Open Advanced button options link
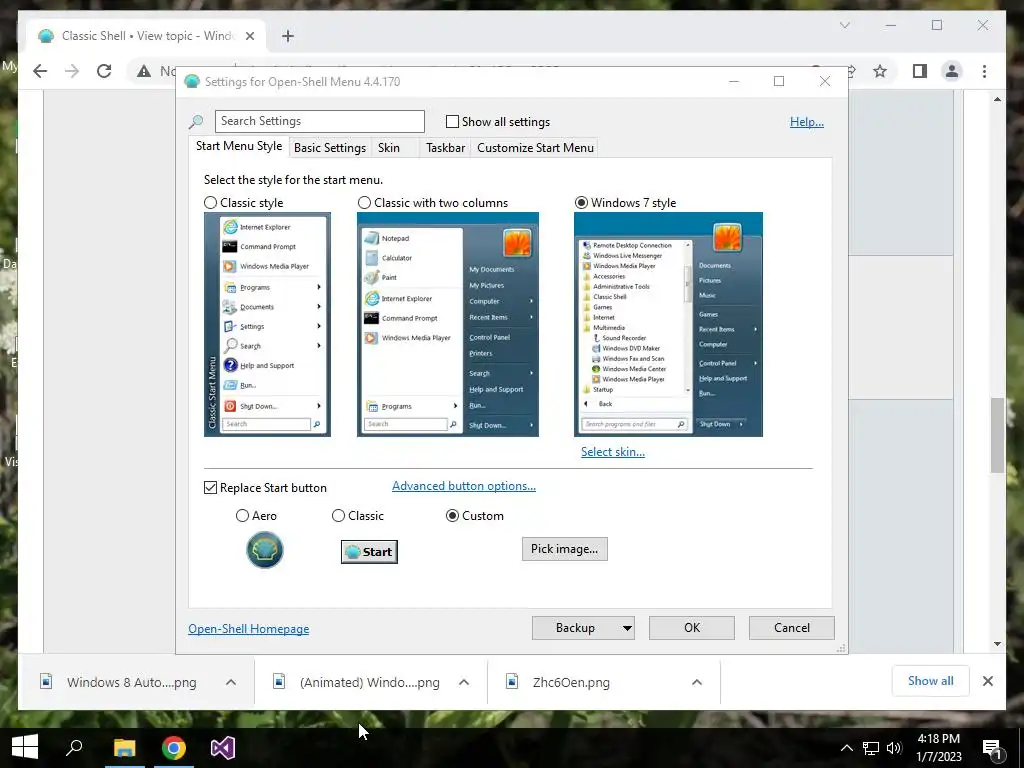Image resolution: width=1024 pixels, height=768 pixels. coord(464,486)
